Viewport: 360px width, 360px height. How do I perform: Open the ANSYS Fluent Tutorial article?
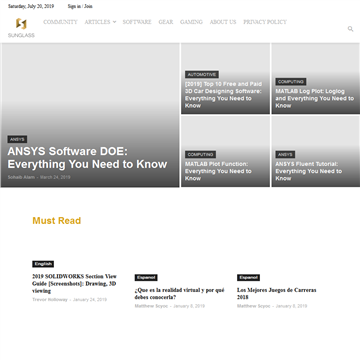click(309, 171)
